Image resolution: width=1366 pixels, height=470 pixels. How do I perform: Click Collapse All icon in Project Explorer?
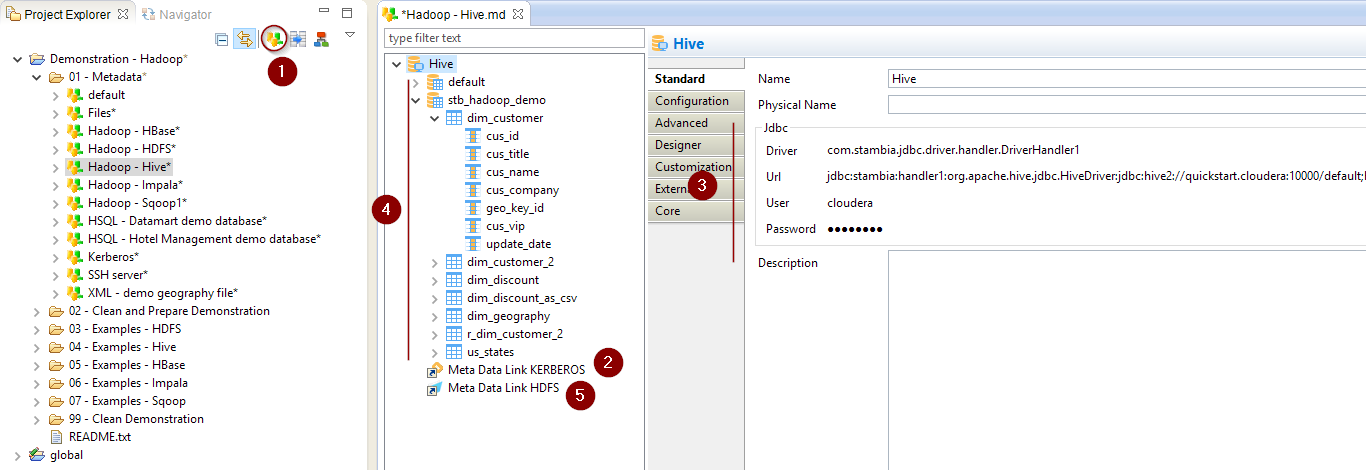click(x=222, y=39)
